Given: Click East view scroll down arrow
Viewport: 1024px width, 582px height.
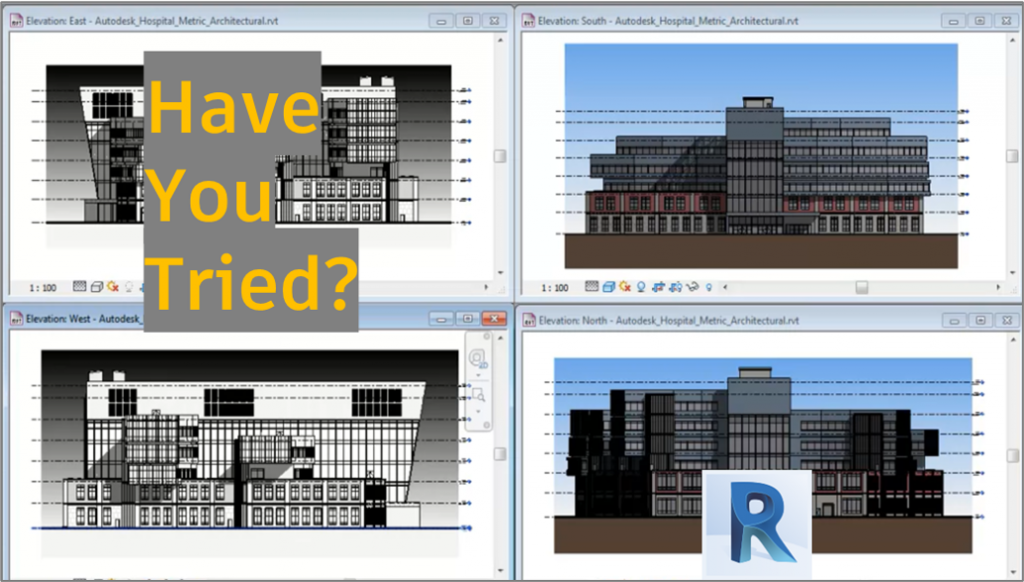Looking at the screenshot, I should coord(500,272).
